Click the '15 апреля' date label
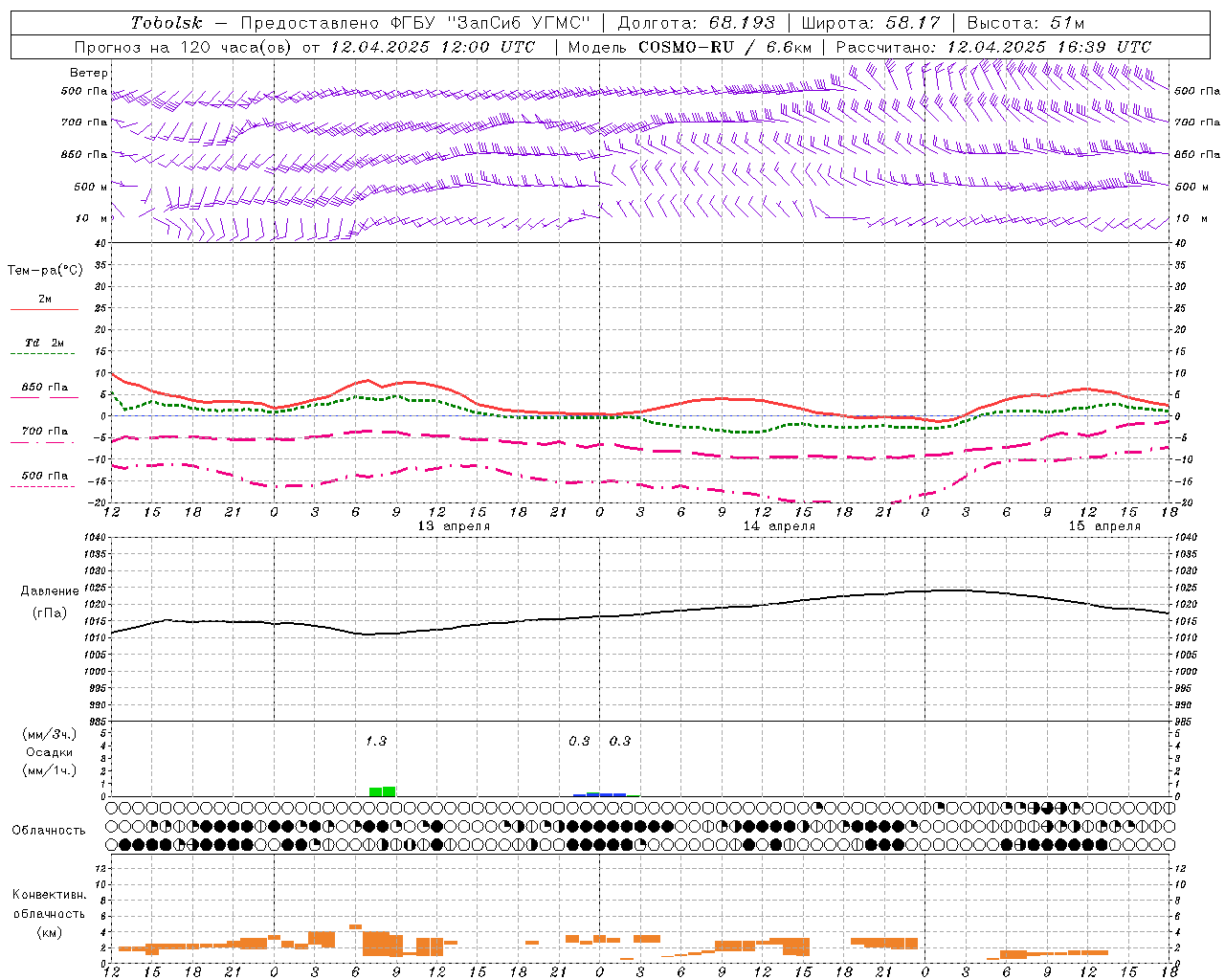Image resolution: width=1225 pixels, height=980 pixels. [x=1104, y=526]
